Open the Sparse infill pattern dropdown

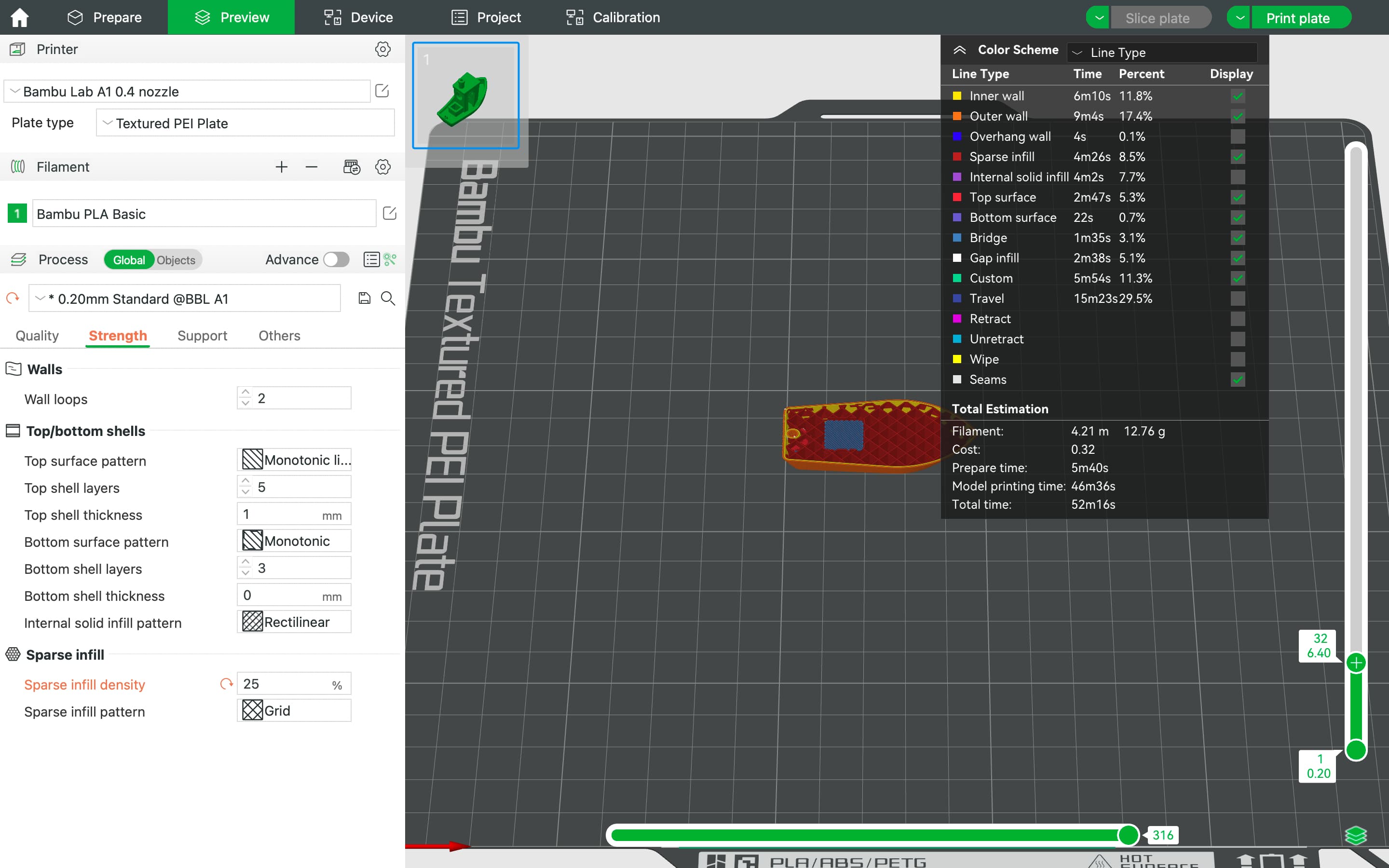tap(294, 711)
